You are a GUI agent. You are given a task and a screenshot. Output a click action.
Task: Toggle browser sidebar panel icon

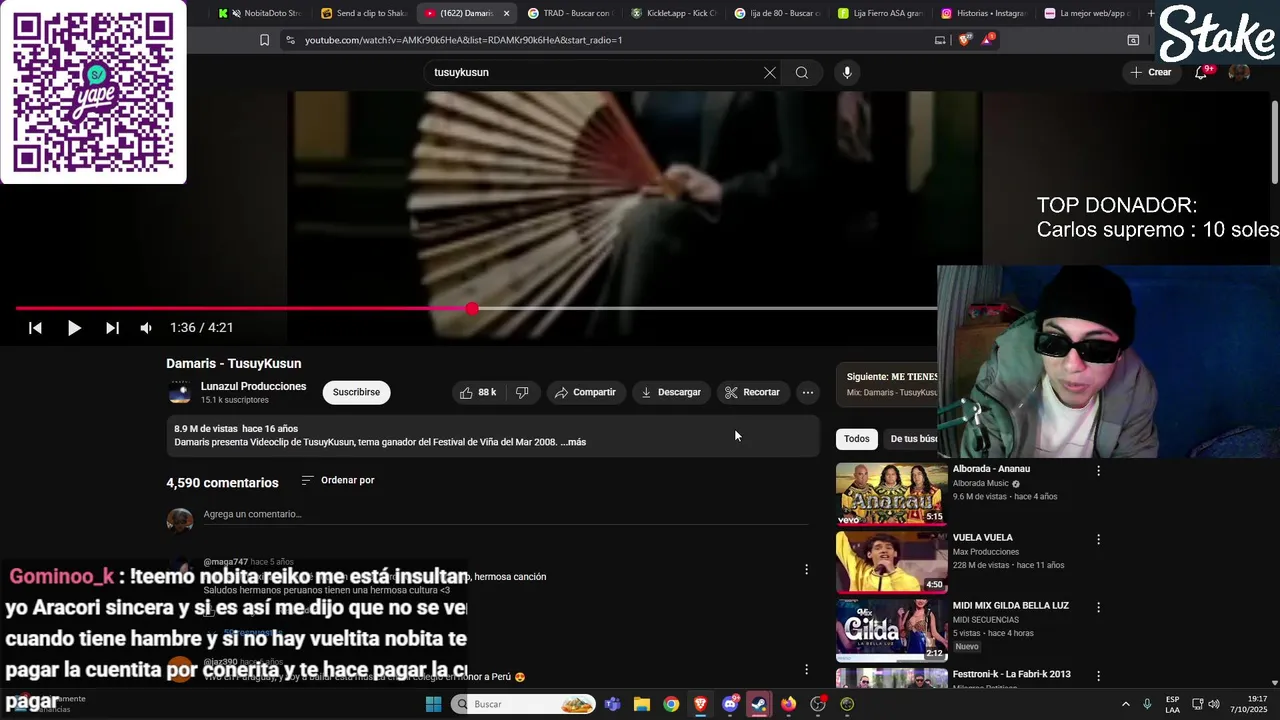(x=1133, y=40)
